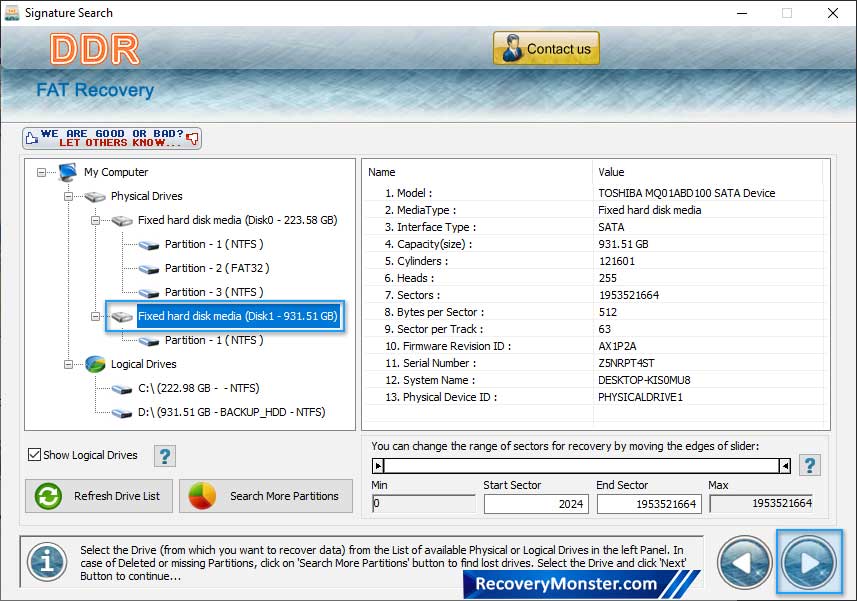857x601 pixels.
Task: Click the End Sector input field
Action: pyautogui.click(x=649, y=504)
